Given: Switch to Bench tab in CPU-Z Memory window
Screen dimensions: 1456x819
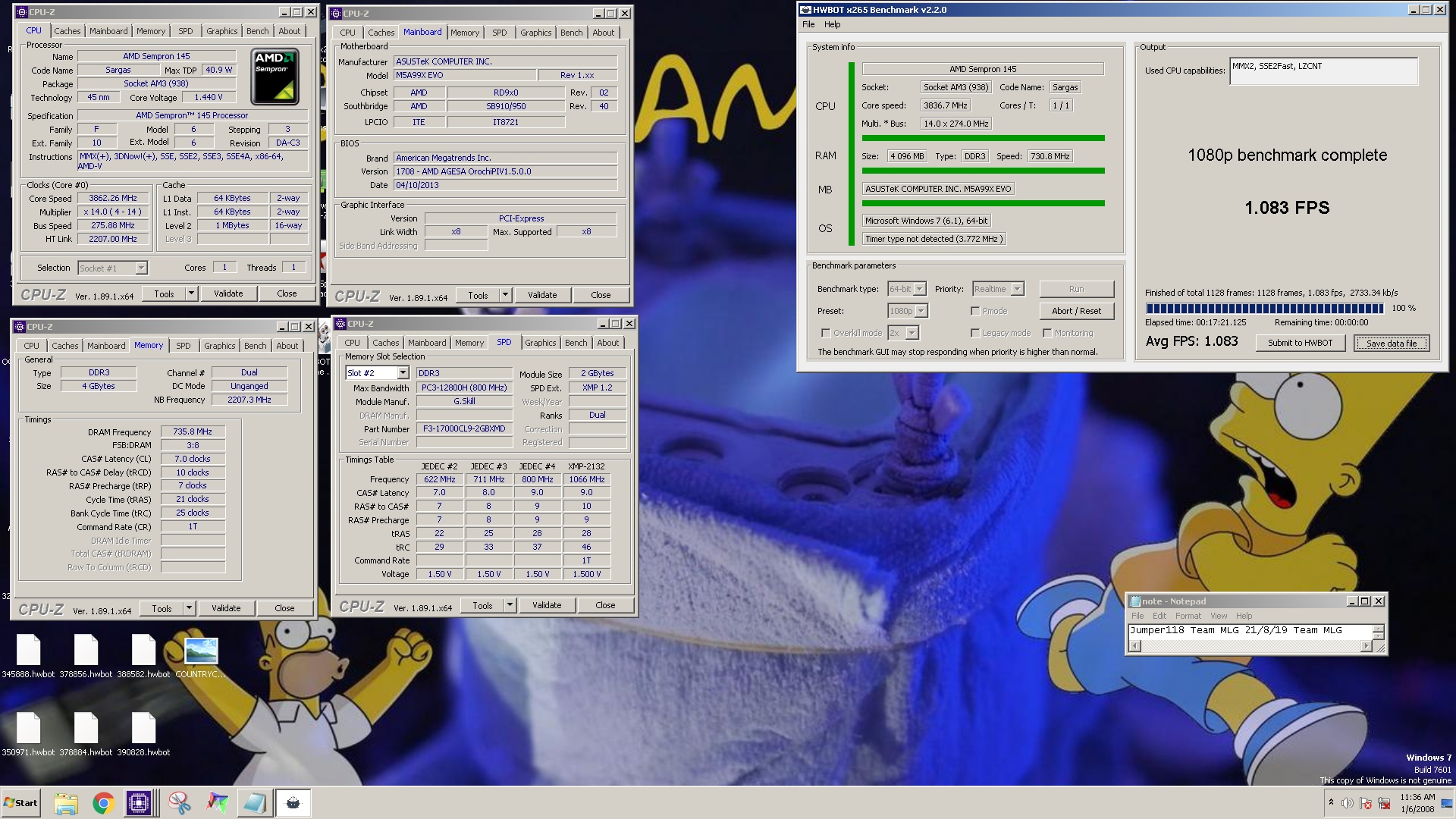Looking at the screenshot, I should pyautogui.click(x=255, y=346).
